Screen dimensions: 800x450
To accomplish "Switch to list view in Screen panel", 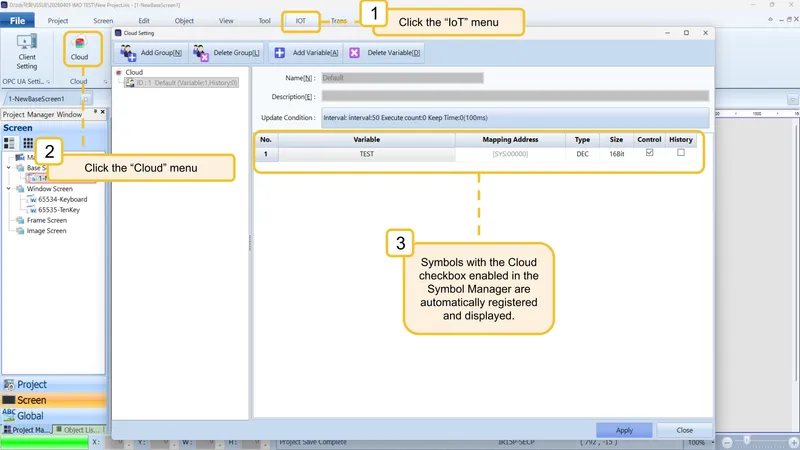I will 9,143.
